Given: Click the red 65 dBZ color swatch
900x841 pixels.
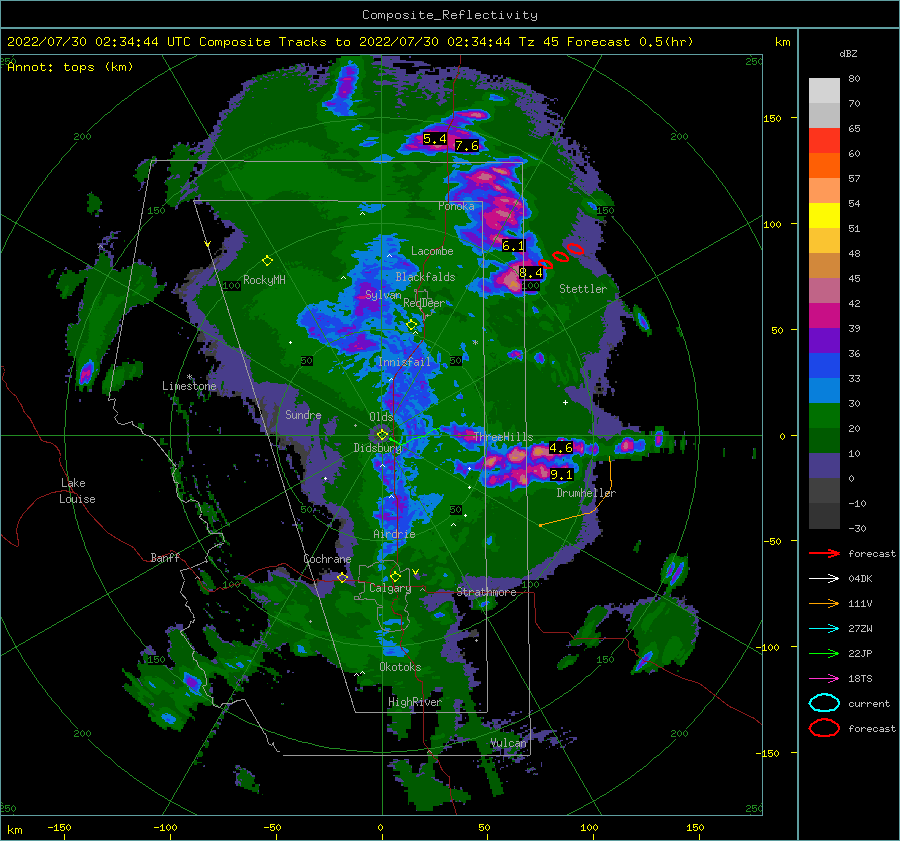Looking at the screenshot, I should point(824,141).
